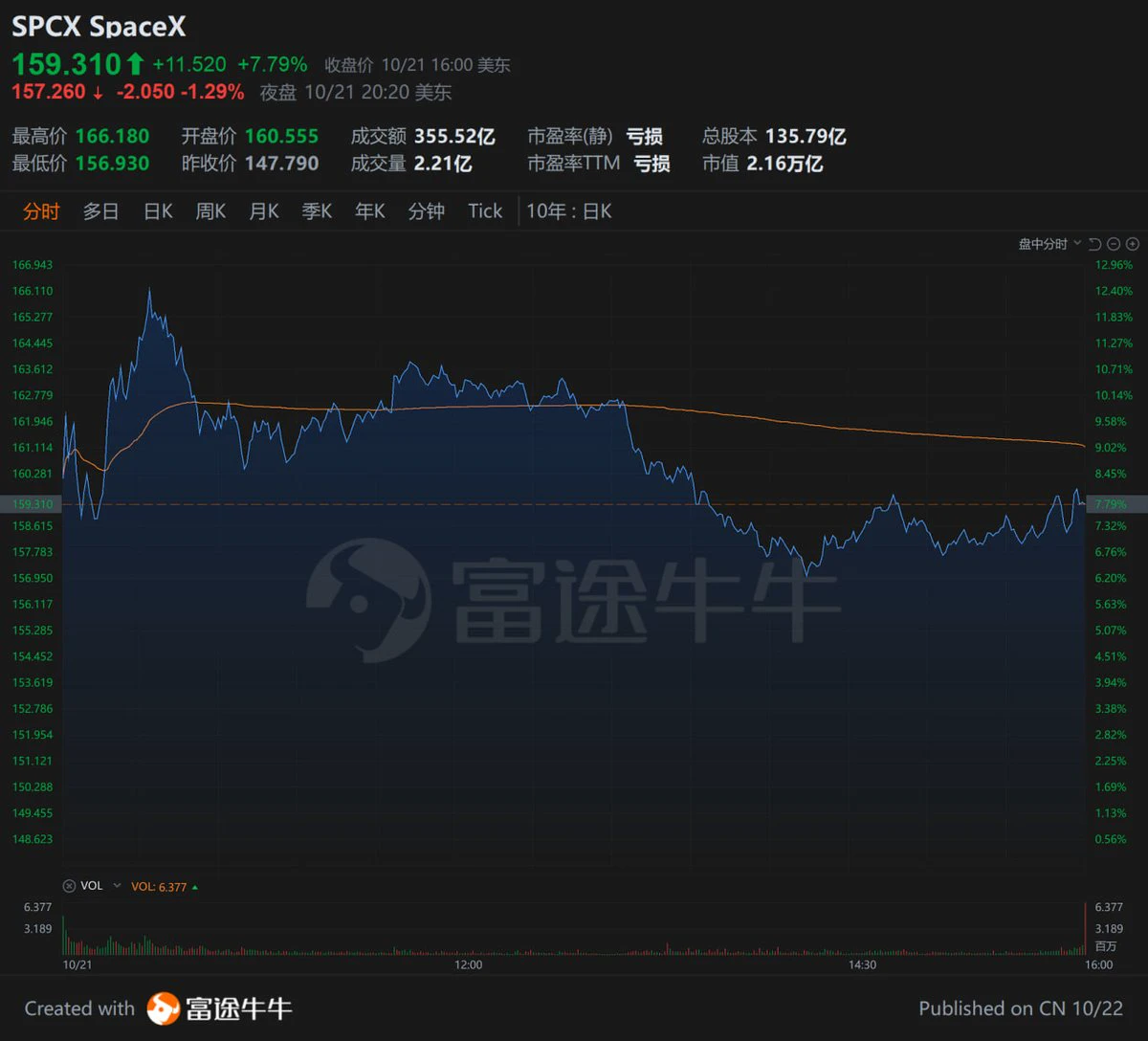Switch to the 日K tab
Viewport: 1148px width, 1041px height.
tap(158, 211)
